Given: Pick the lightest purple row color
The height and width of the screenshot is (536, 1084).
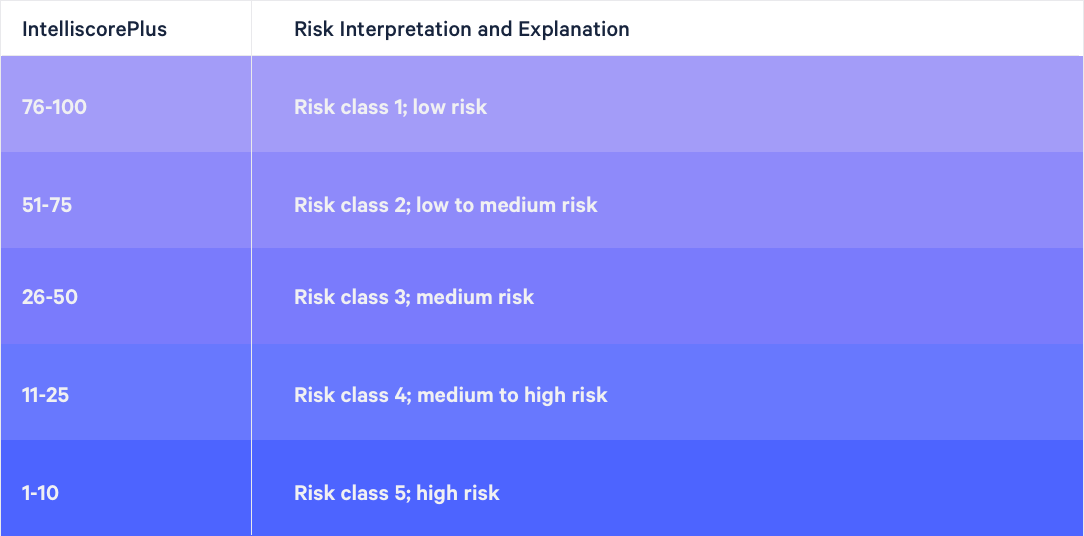Looking at the screenshot, I should click(542, 104).
